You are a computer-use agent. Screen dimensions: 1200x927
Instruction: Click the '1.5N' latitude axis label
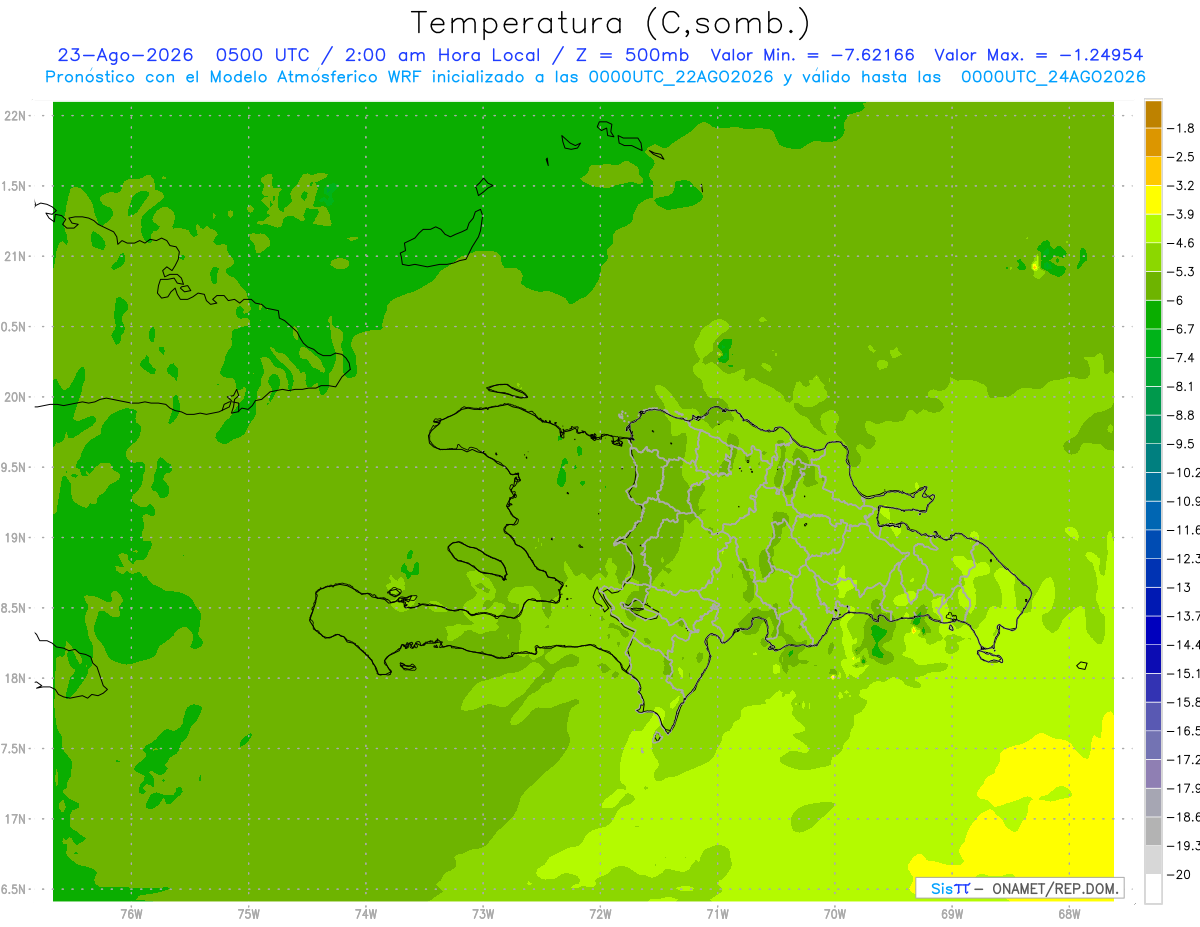pyautogui.click(x=15, y=186)
